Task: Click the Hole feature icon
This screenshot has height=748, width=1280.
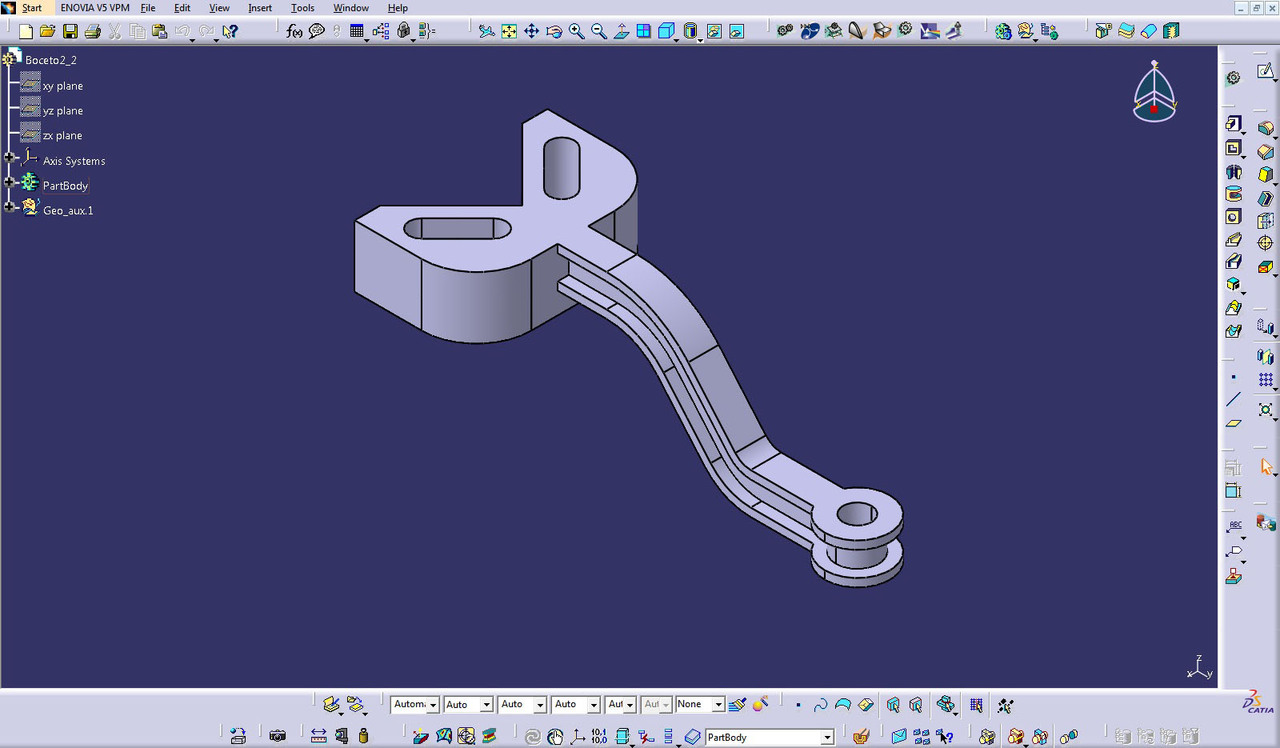Action: (x=1233, y=217)
